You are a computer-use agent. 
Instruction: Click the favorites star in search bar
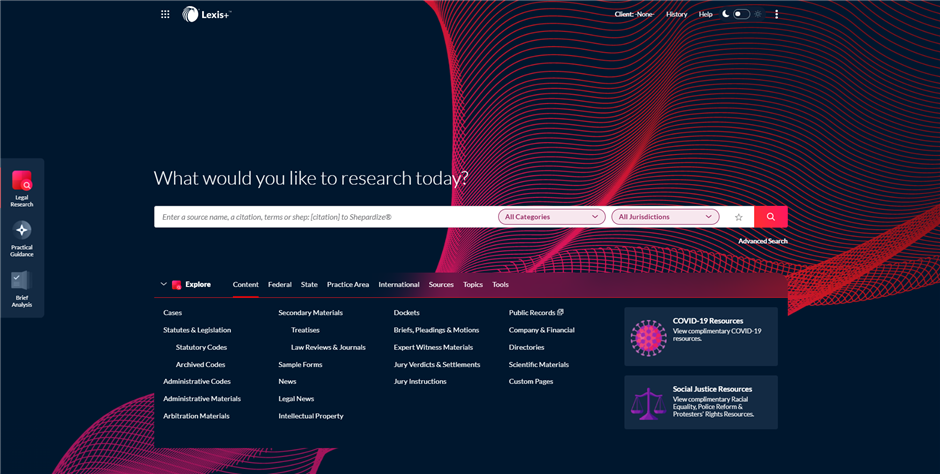click(x=739, y=217)
